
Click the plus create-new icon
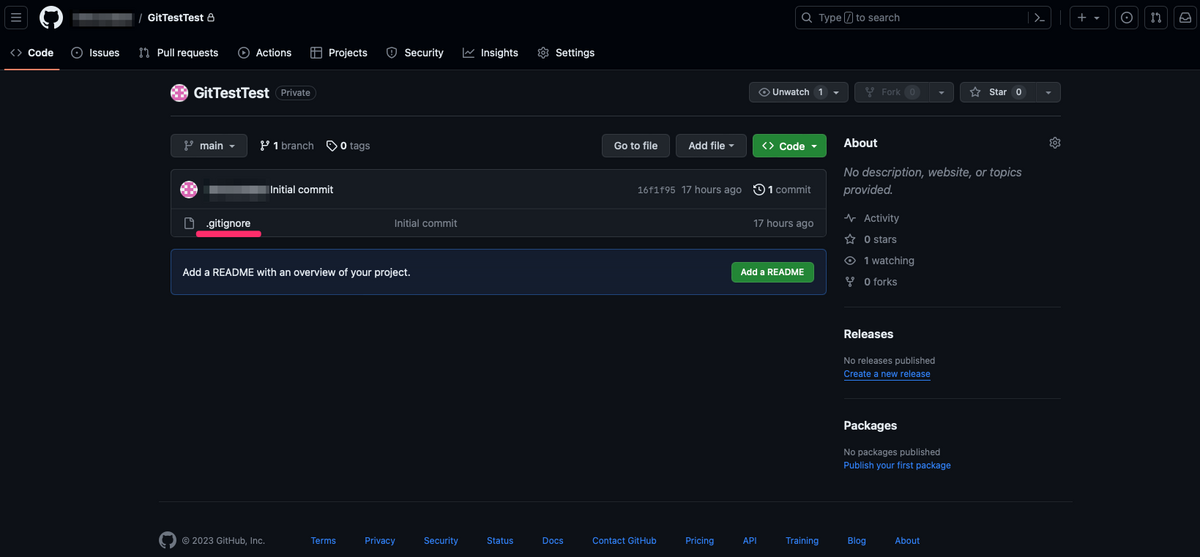point(1082,18)
